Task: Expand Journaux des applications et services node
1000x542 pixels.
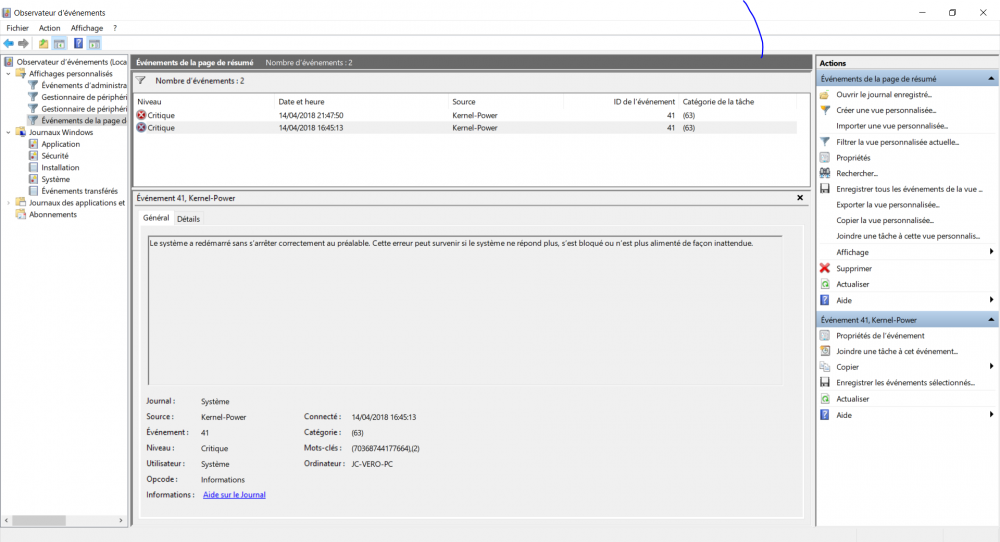Action: tap(9, 203)
